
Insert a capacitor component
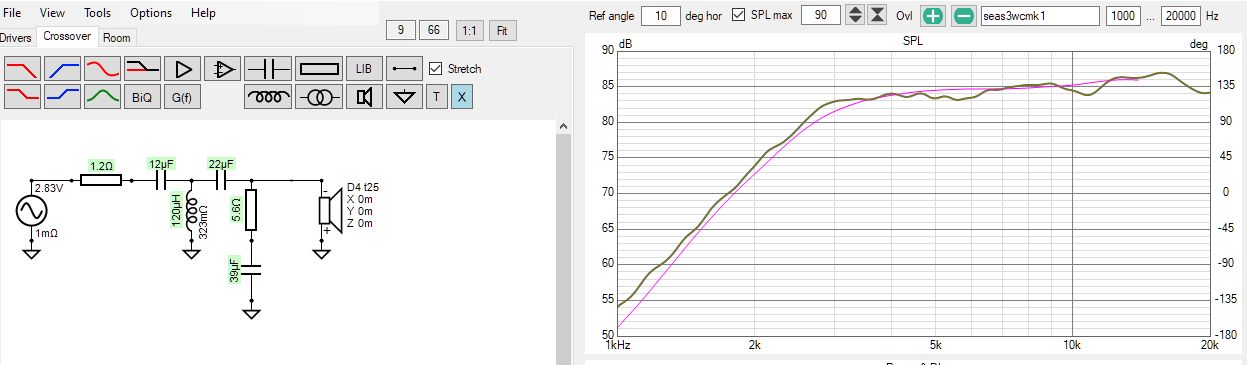[x=268, y=69]
